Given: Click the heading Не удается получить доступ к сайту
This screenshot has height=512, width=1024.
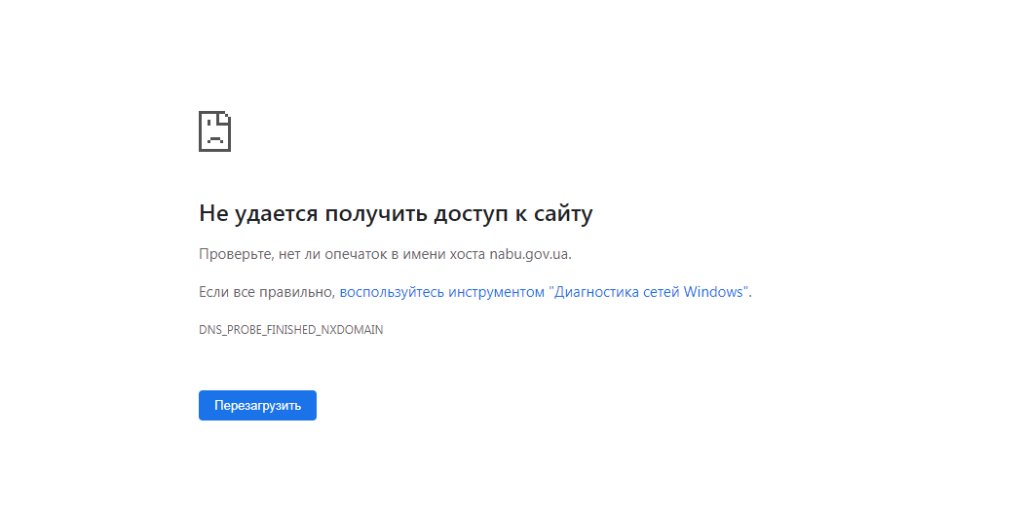Looking at the screenshot, I should [x=396, y=214].
